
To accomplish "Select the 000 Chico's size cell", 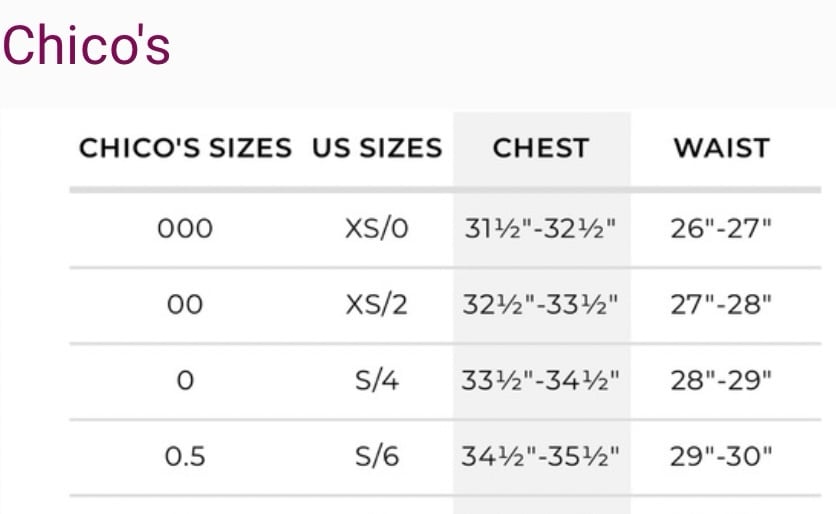I will tap(185, 229).
